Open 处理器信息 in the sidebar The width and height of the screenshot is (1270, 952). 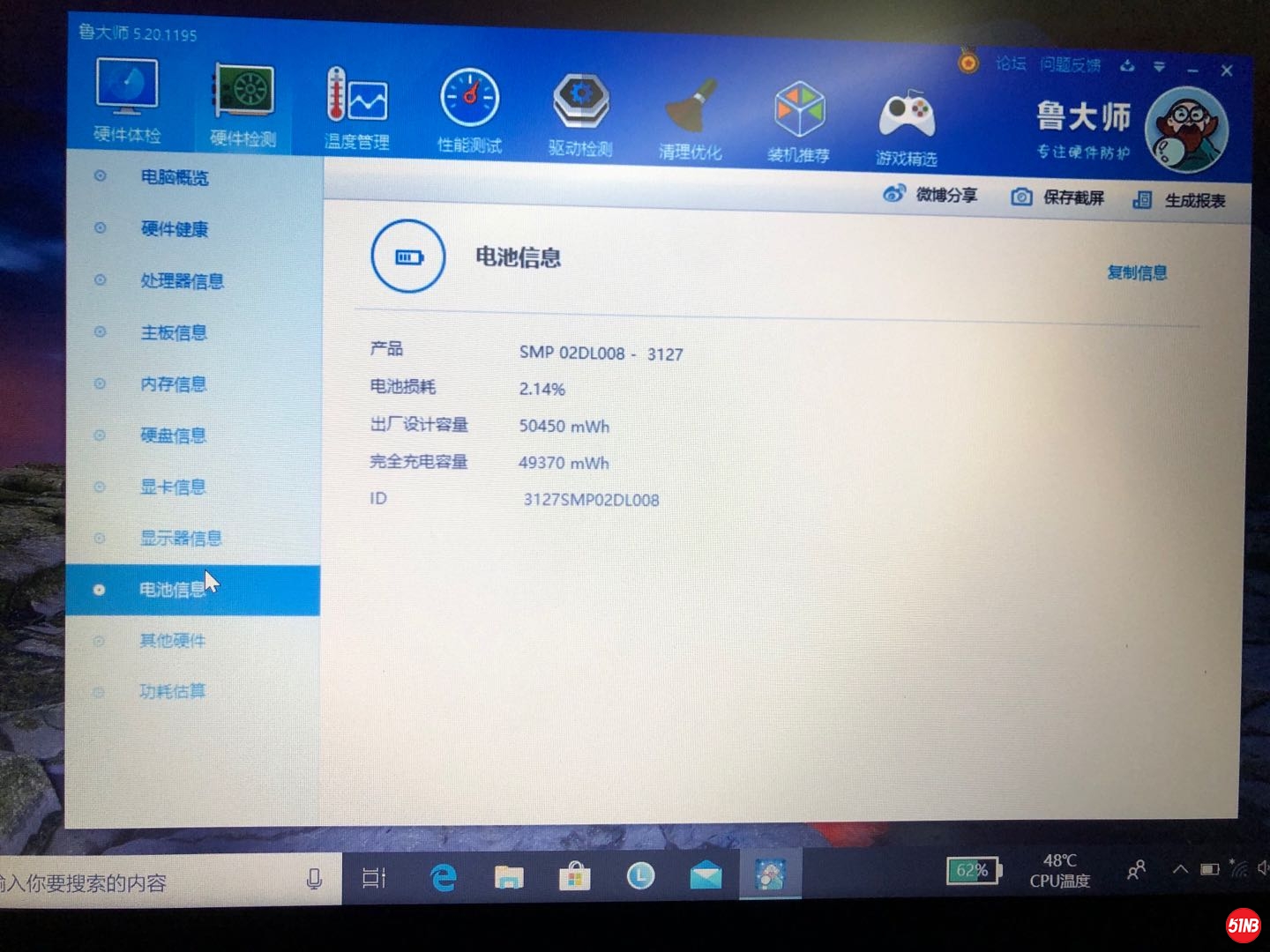coord(182,281)
